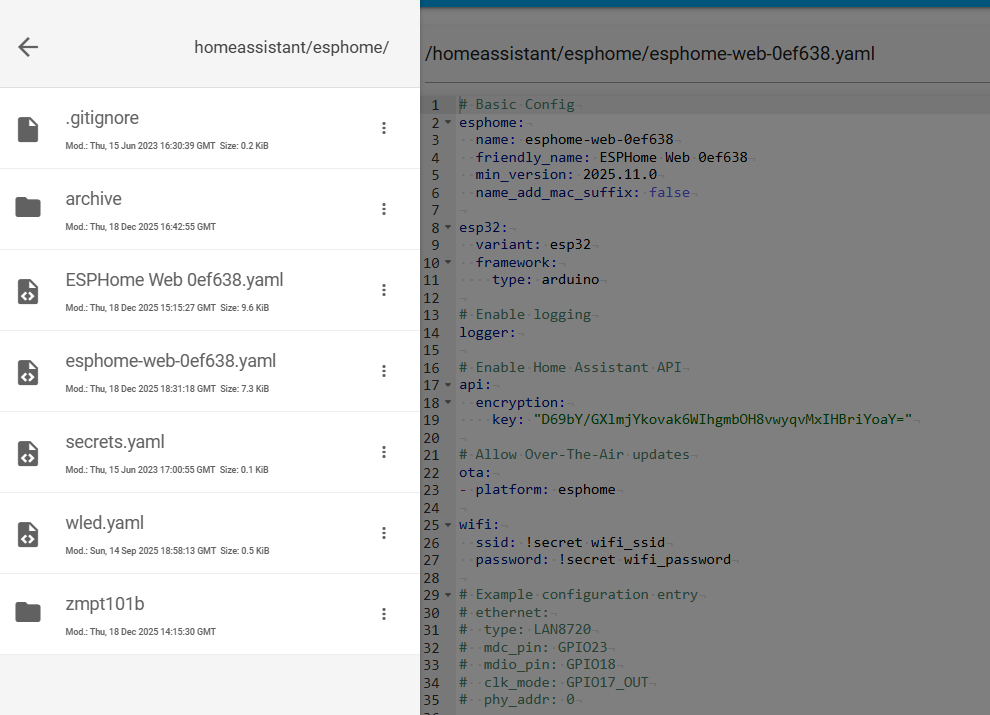The height and width of the screenshot is (715, 990).
Task: Open options menu for .gitignore file
Action: tap(383, 128)
